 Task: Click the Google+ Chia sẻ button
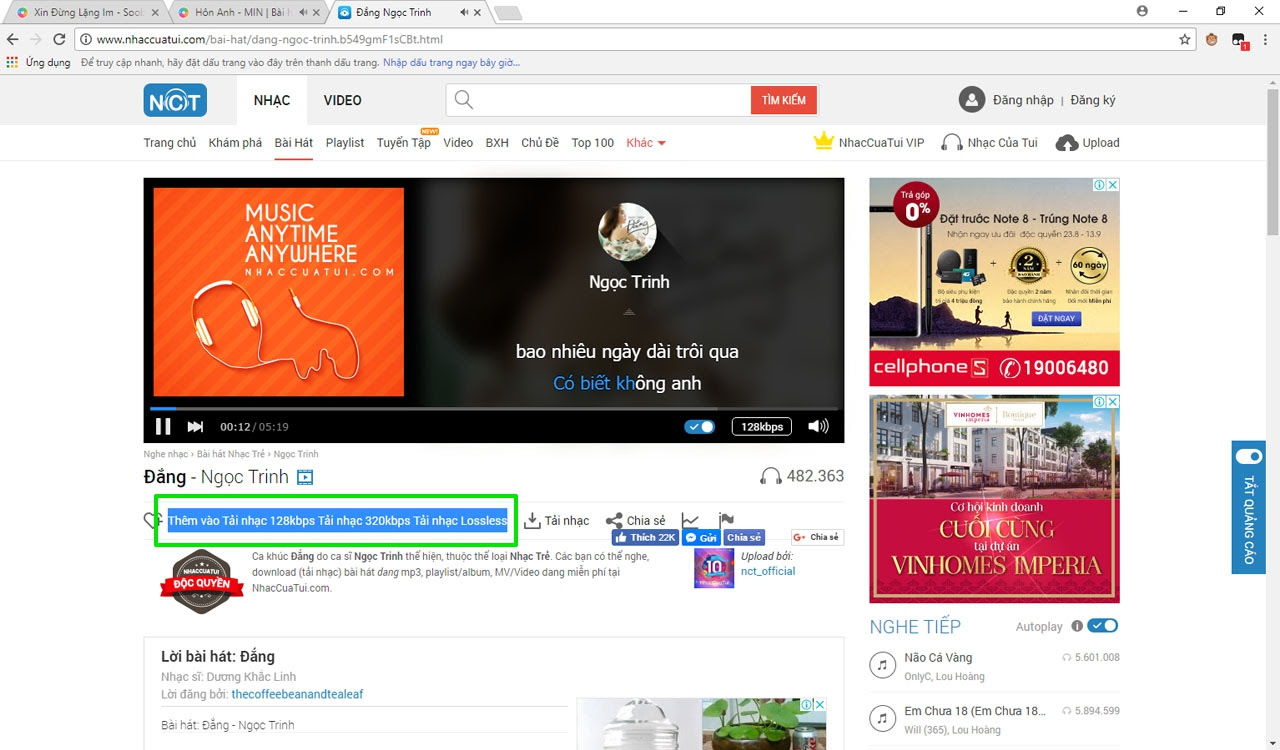coord(817,537)
